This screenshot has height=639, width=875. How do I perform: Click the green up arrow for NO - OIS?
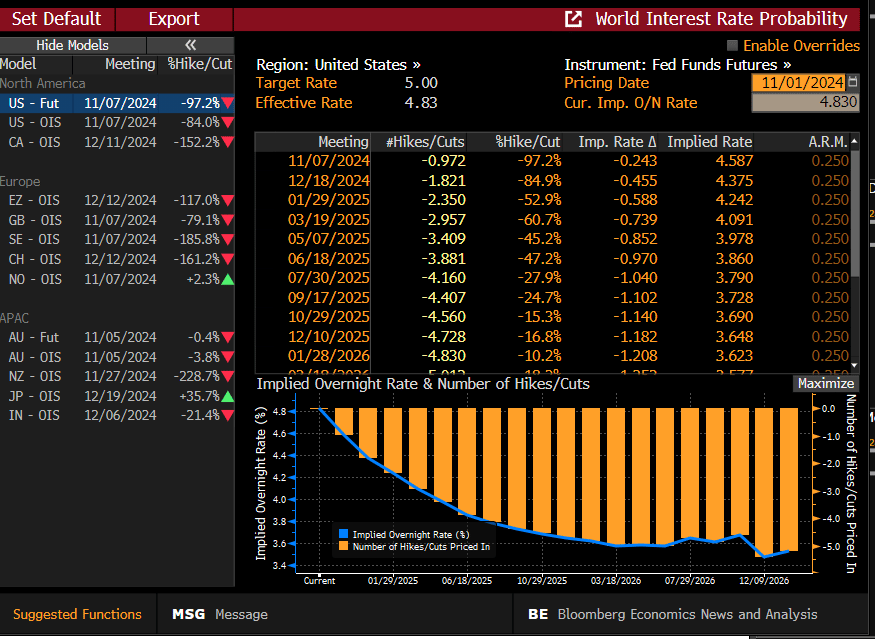point(228,280)
